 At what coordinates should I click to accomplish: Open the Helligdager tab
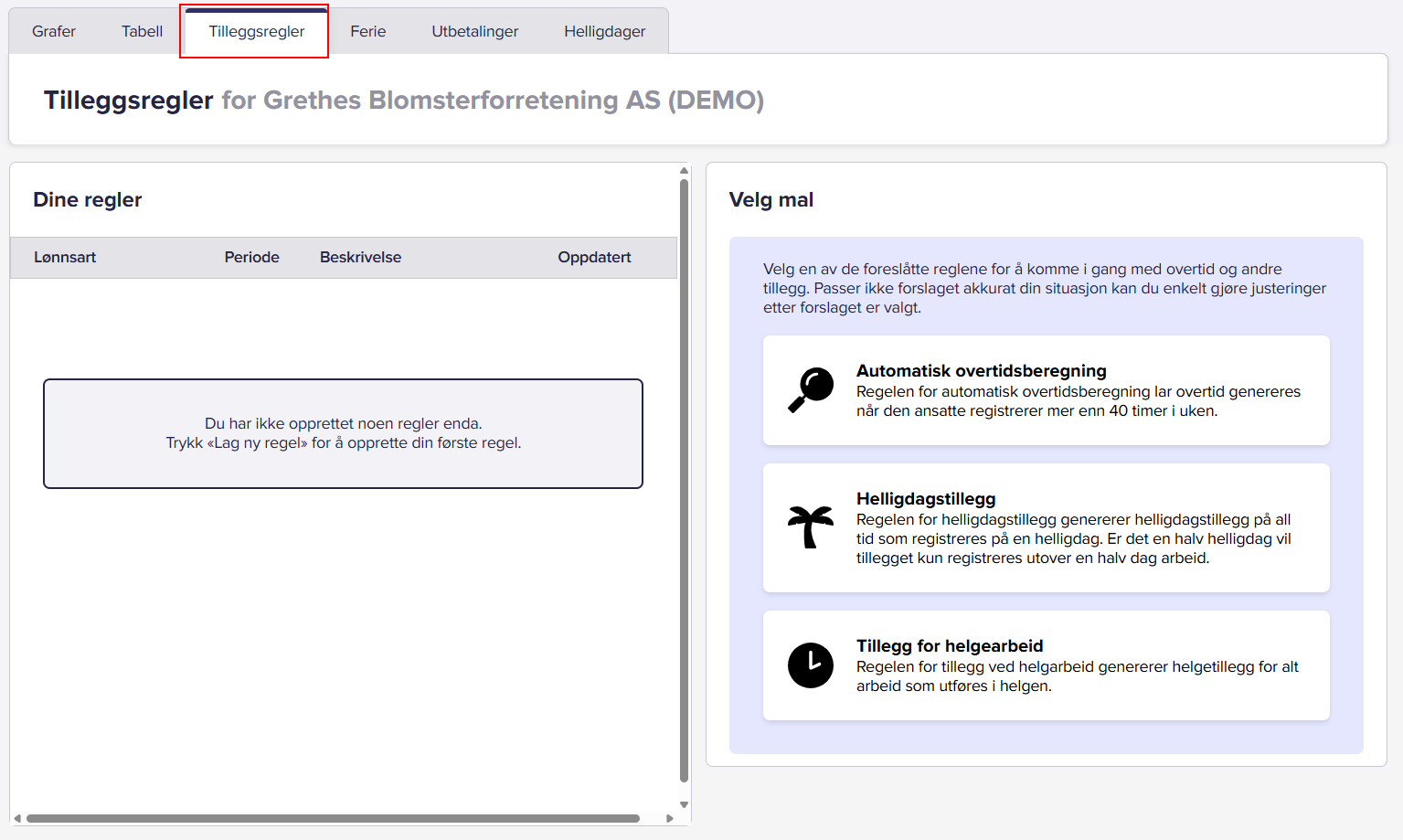pos(604,31)
